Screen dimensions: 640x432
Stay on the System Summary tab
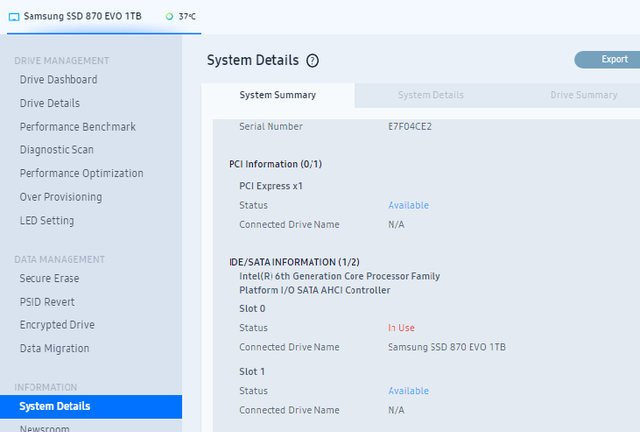pos(278,95)
